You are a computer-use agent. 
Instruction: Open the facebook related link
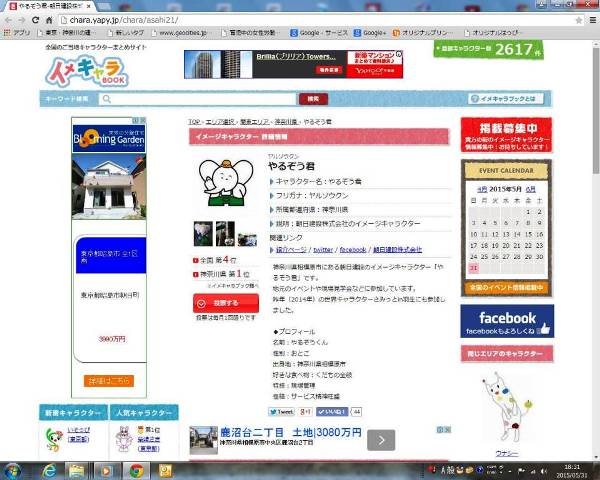pyautogui.click(x=353, y=250)
